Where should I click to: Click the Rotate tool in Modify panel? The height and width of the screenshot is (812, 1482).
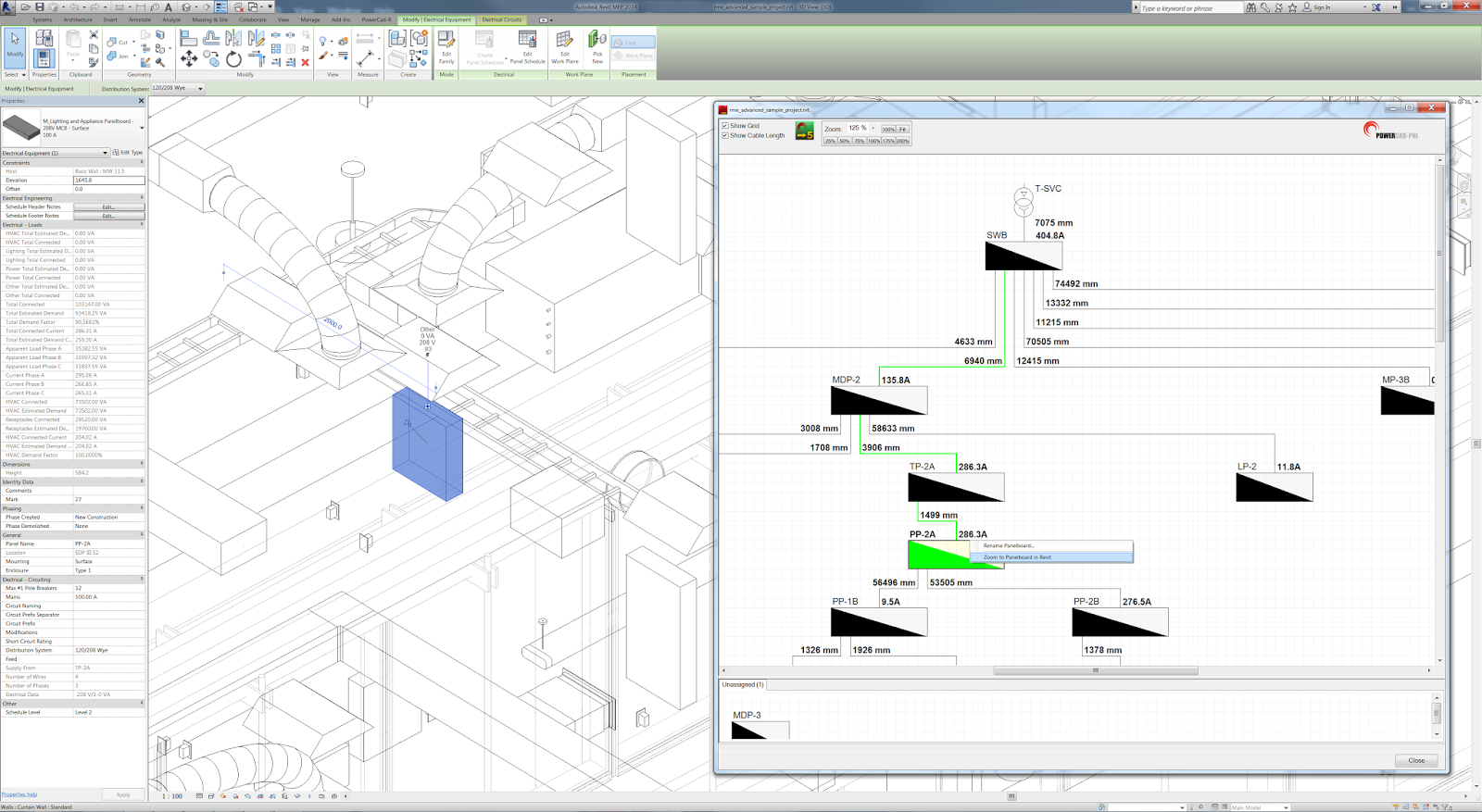233,59
